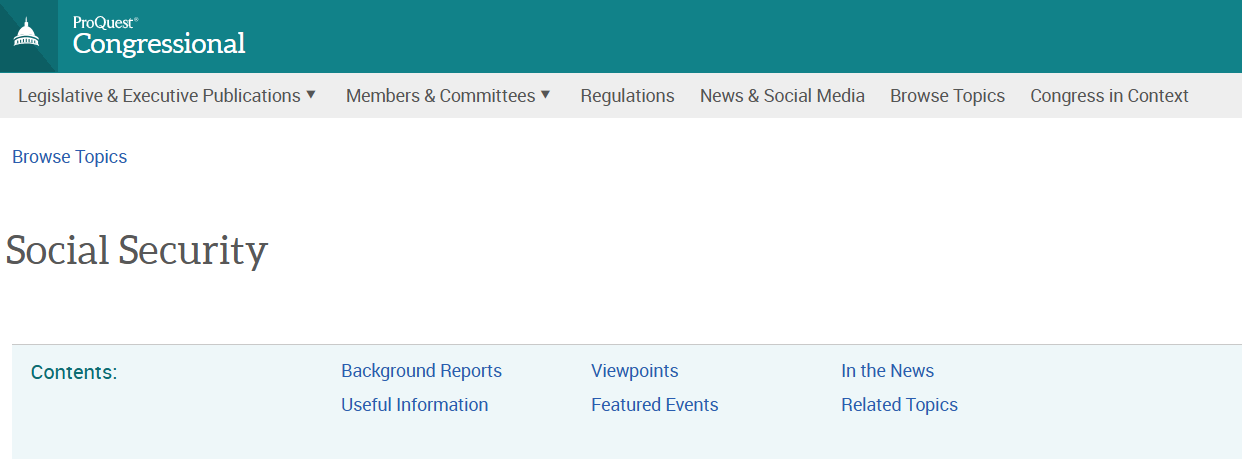Follow the Browse Topics breadcrumb link

(70, 157)
